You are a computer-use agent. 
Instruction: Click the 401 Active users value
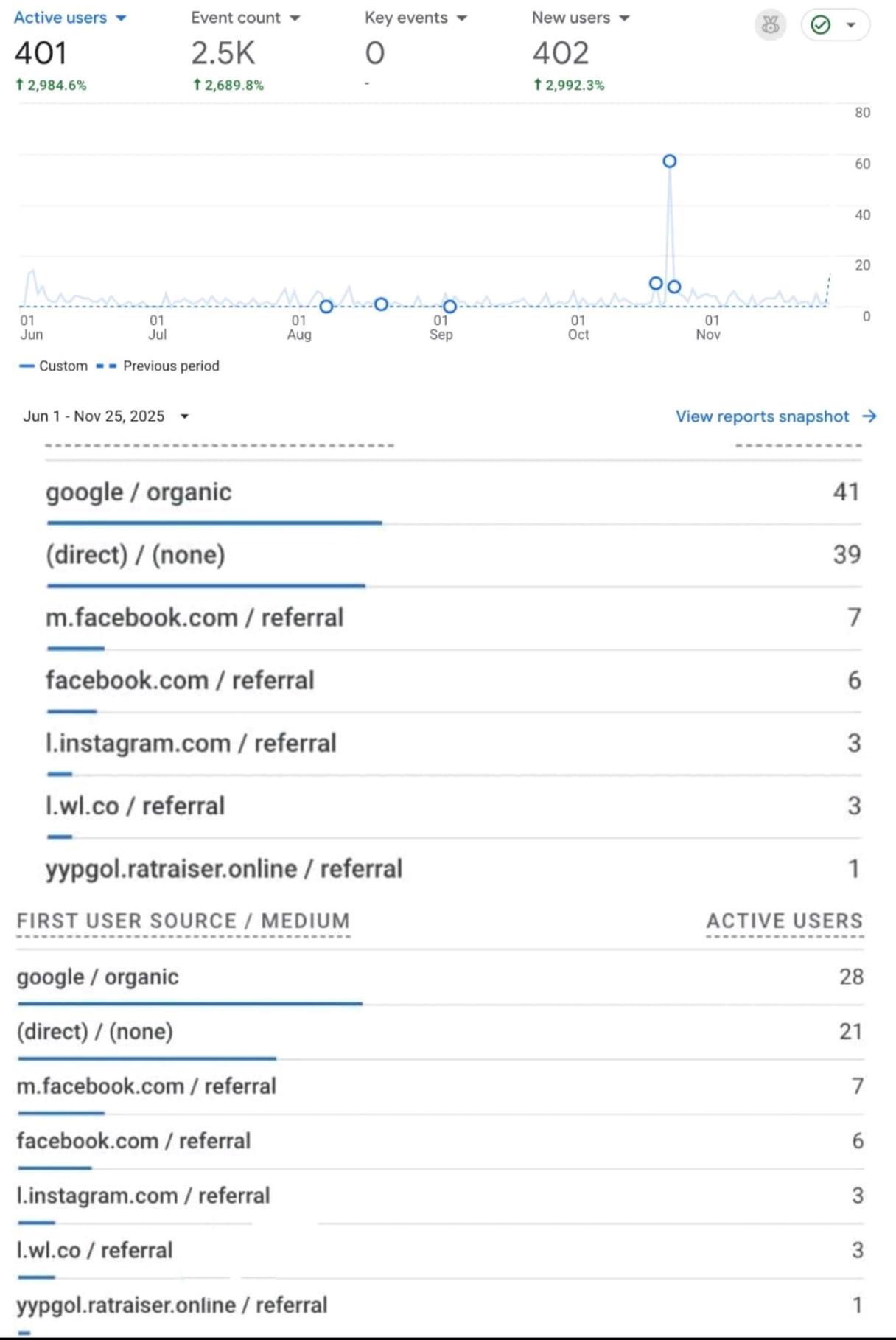[41, 52]
